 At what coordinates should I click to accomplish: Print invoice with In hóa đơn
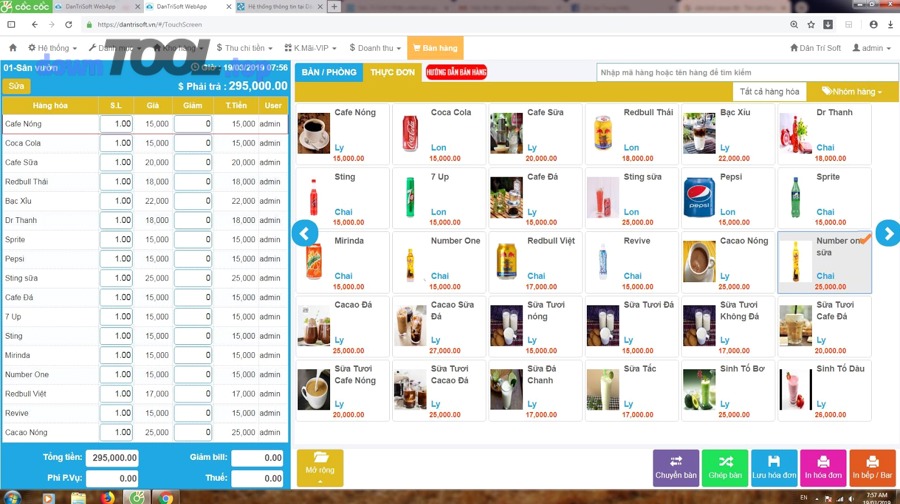(823, 468)
